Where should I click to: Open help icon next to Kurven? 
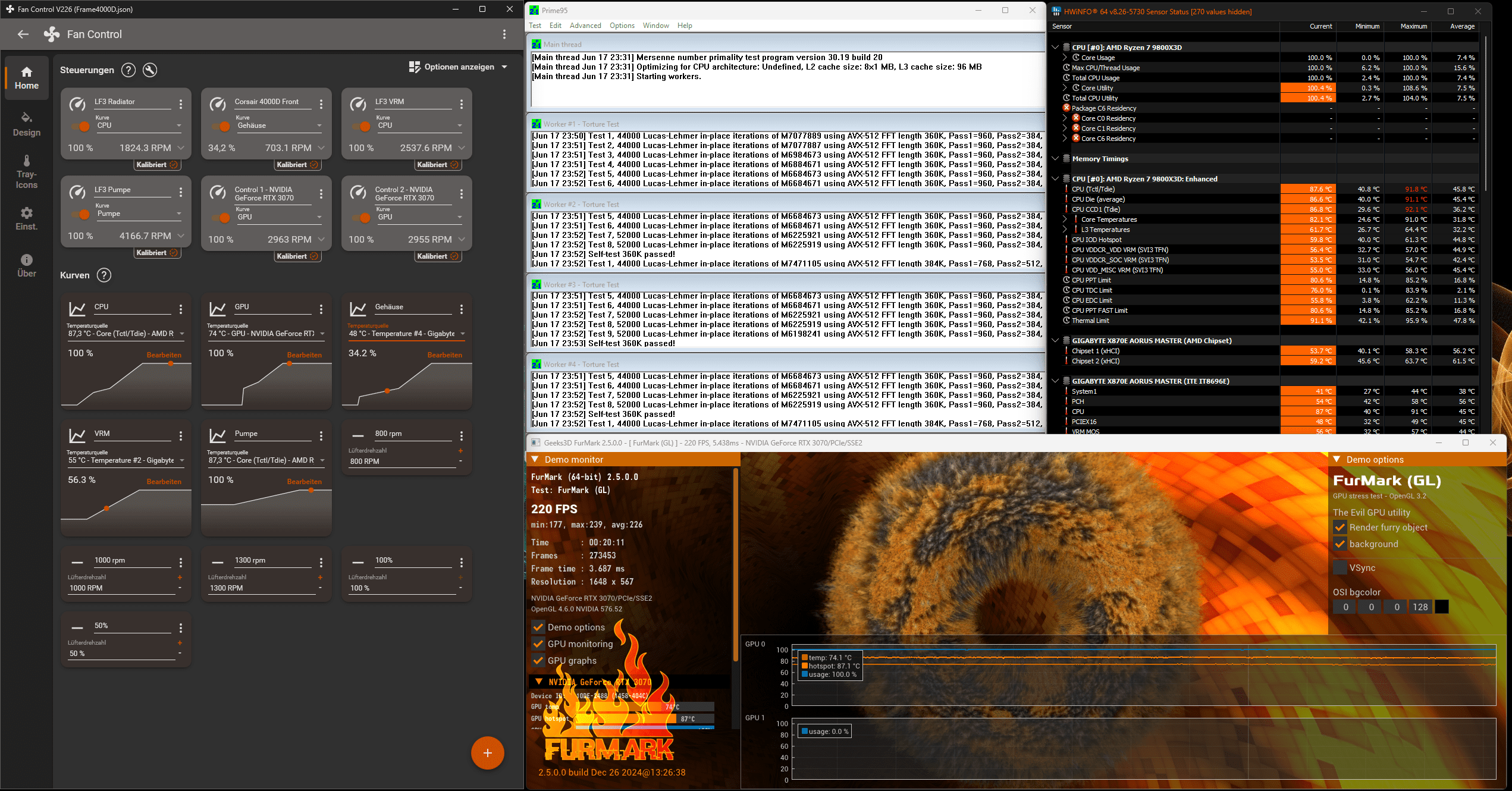tap(104, 275)
